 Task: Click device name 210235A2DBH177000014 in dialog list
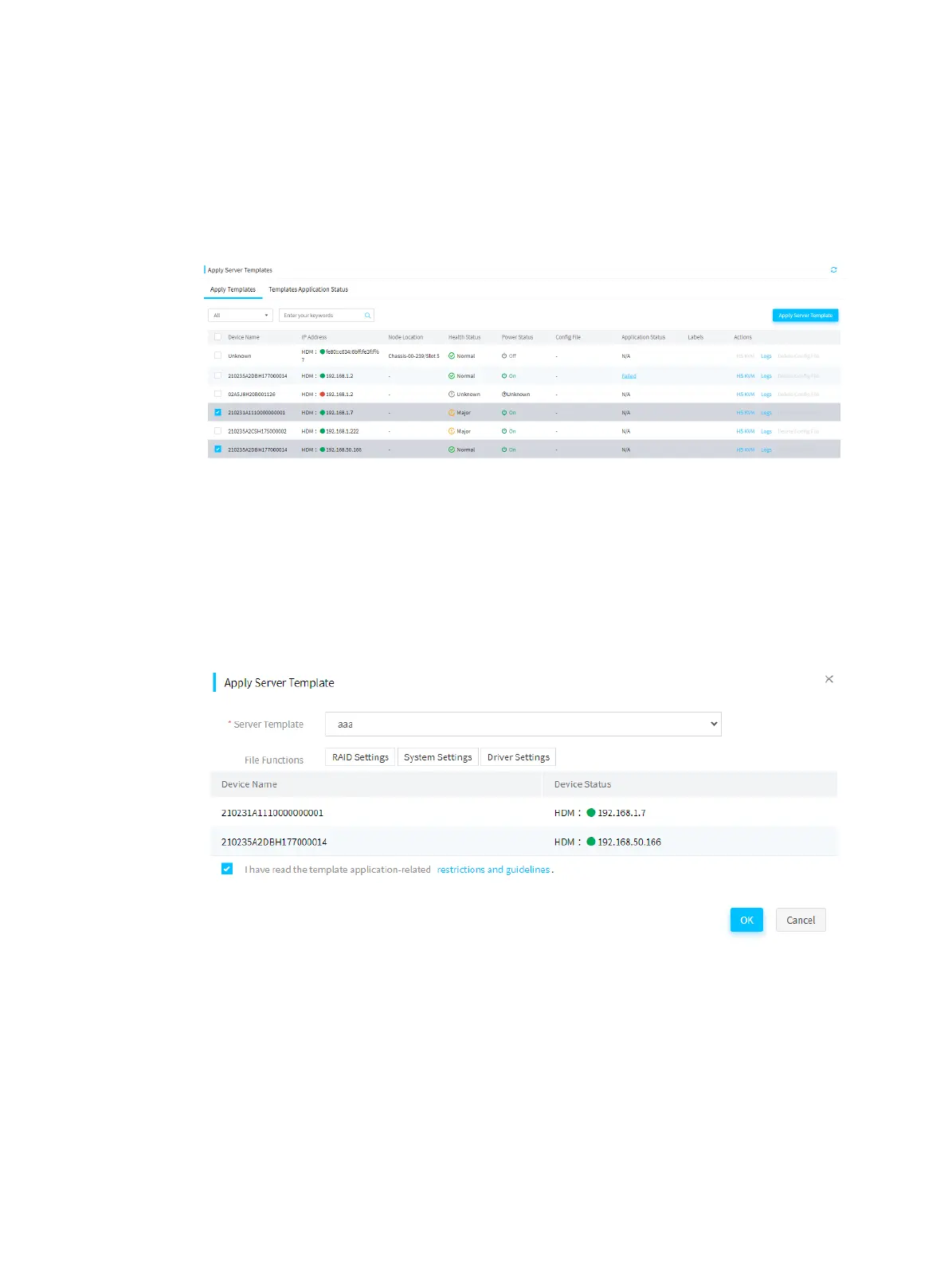(274, 842)
